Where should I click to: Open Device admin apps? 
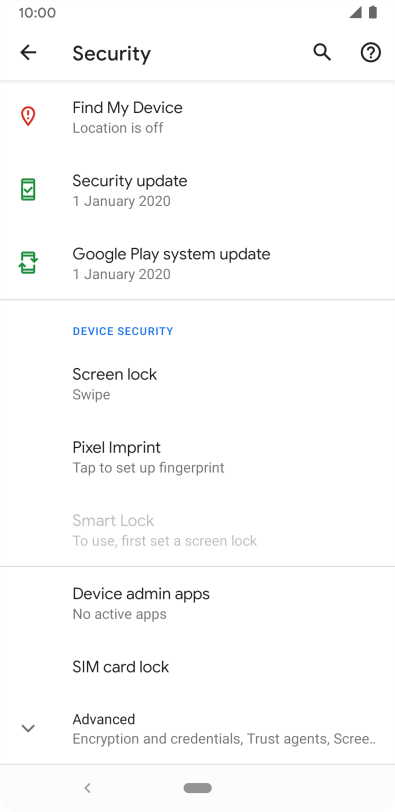(197, 603)
